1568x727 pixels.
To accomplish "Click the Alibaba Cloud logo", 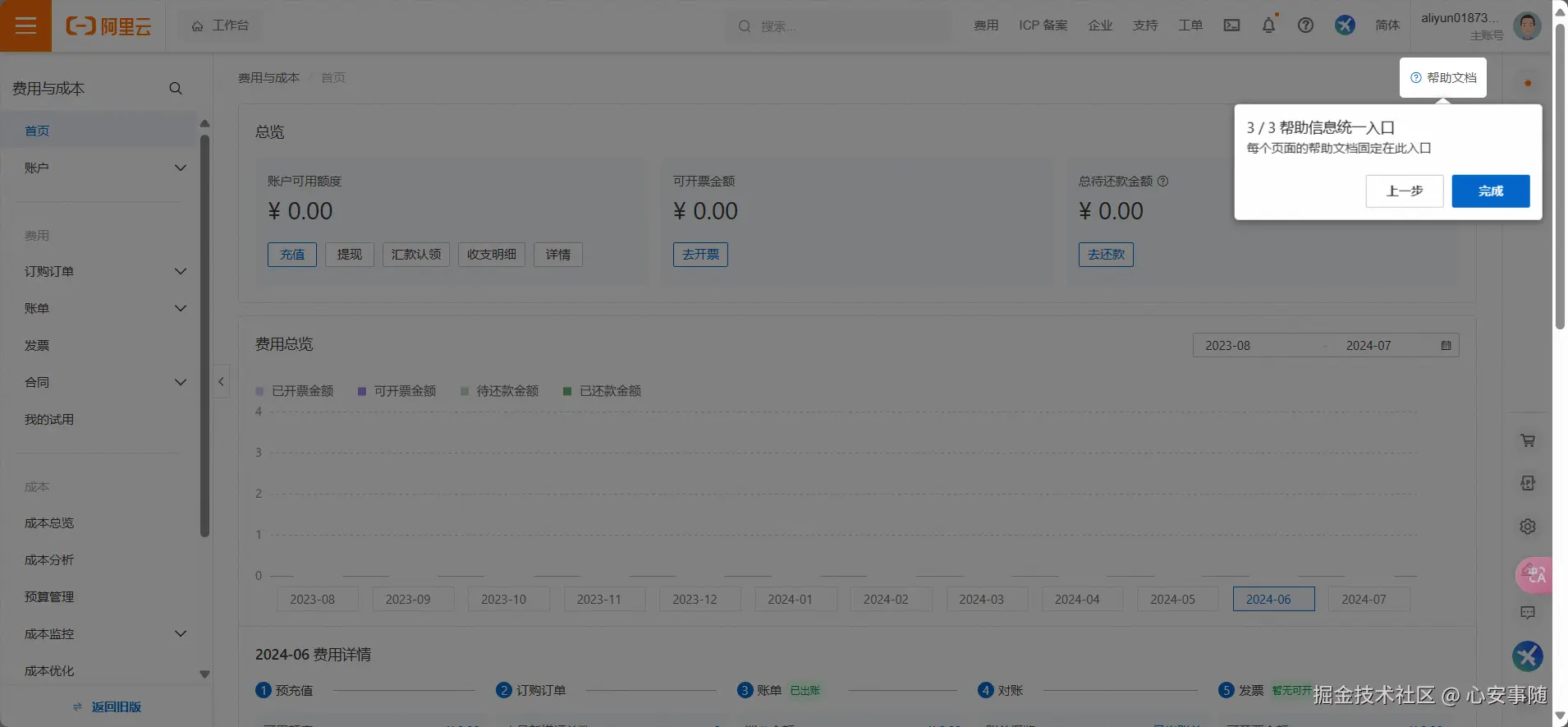I will coord(108,26).
